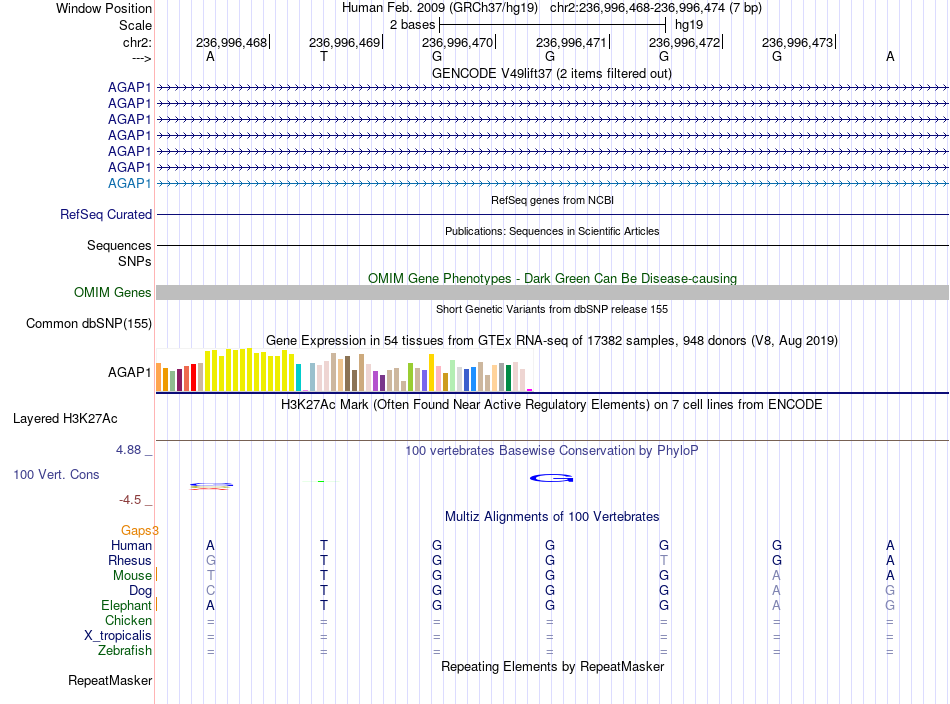Click the orange Gaps label
950x704 pixels.
pyautogui.click(x=138, y=531)
